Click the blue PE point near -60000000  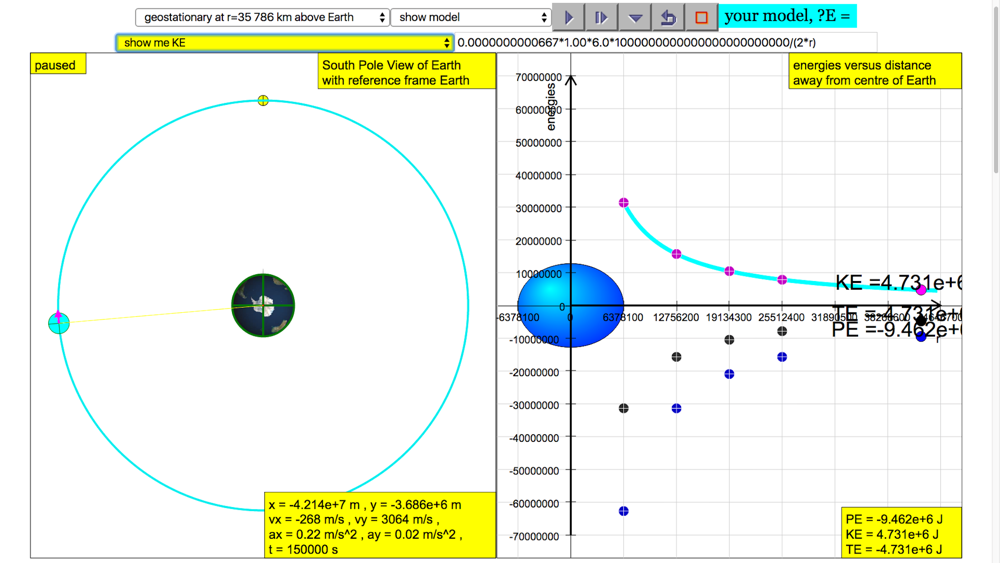click(624, 511)
